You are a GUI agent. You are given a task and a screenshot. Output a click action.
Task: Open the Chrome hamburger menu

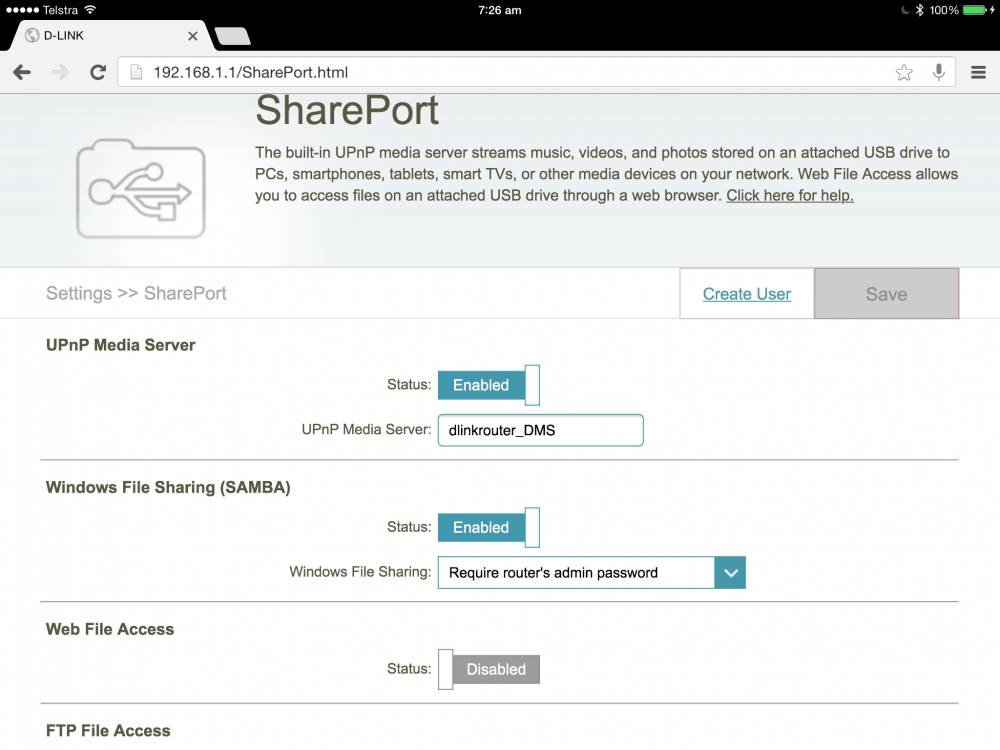click(x=978, y=72)
